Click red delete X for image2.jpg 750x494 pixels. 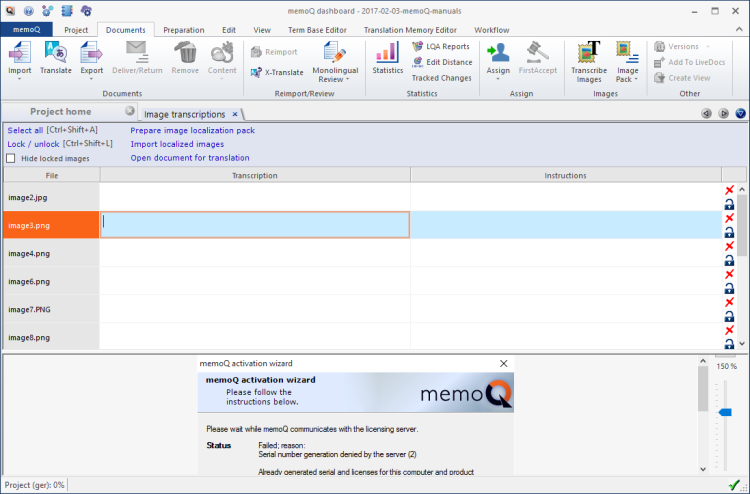(x=729, y=189)
